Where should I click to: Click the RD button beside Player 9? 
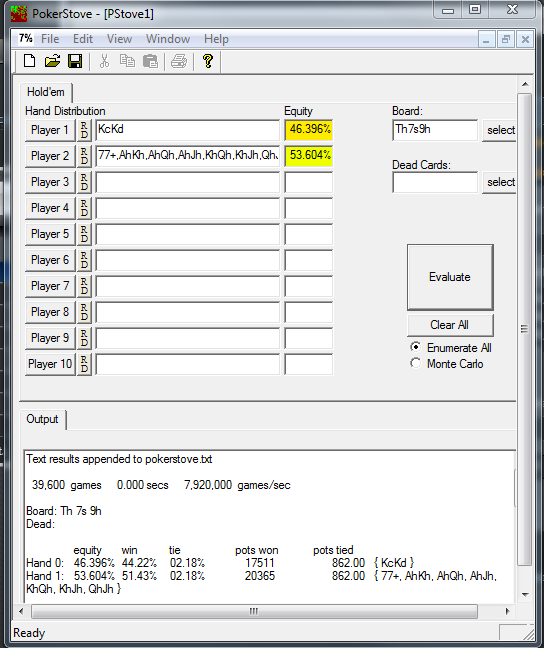click(84, 338)
